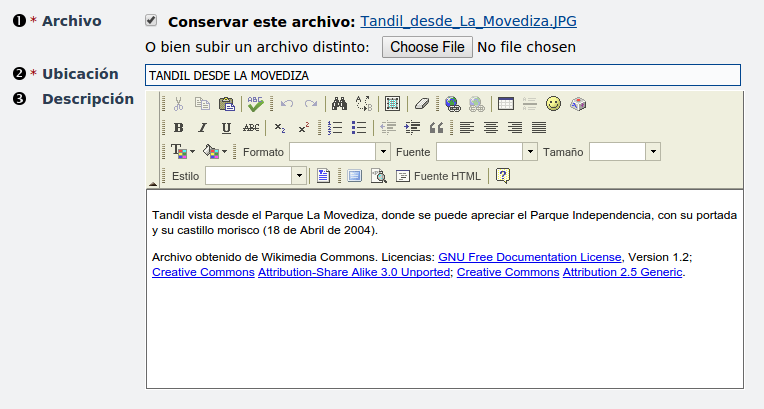Image resolution: width=764 pixels, height=409 pixels.
Task: Open the Formato dropdown
Action: tap(382, 152)
